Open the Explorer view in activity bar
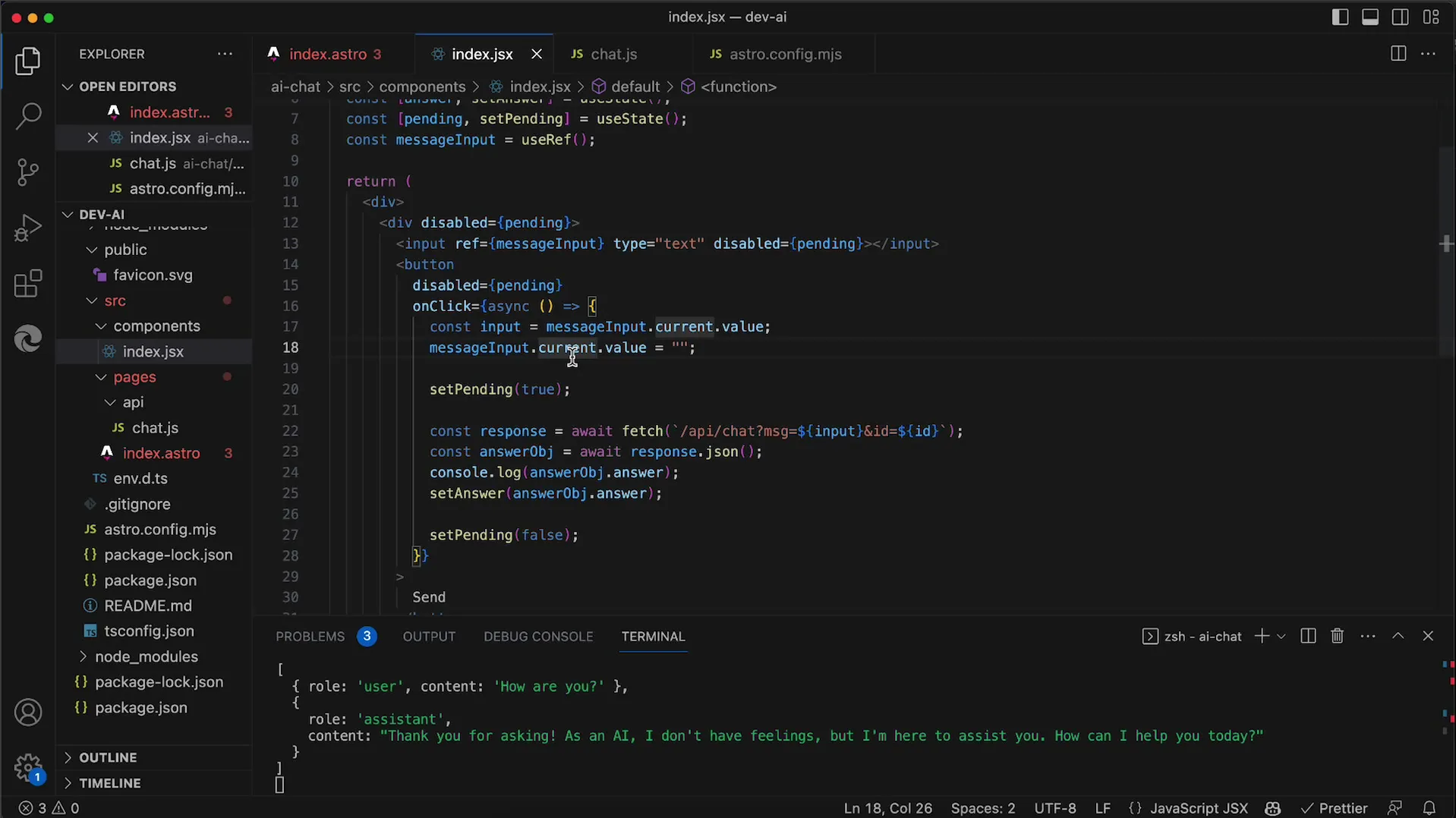Screen dimensions: 1456x818 point(28,61)
